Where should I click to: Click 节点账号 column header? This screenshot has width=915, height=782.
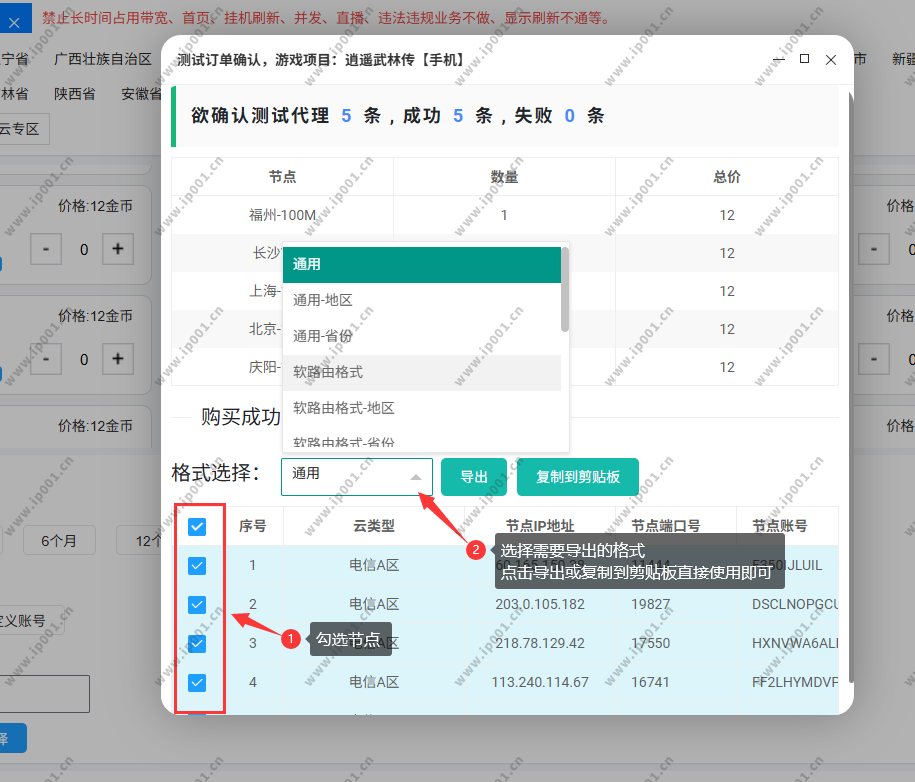click(x=780, y=526)
